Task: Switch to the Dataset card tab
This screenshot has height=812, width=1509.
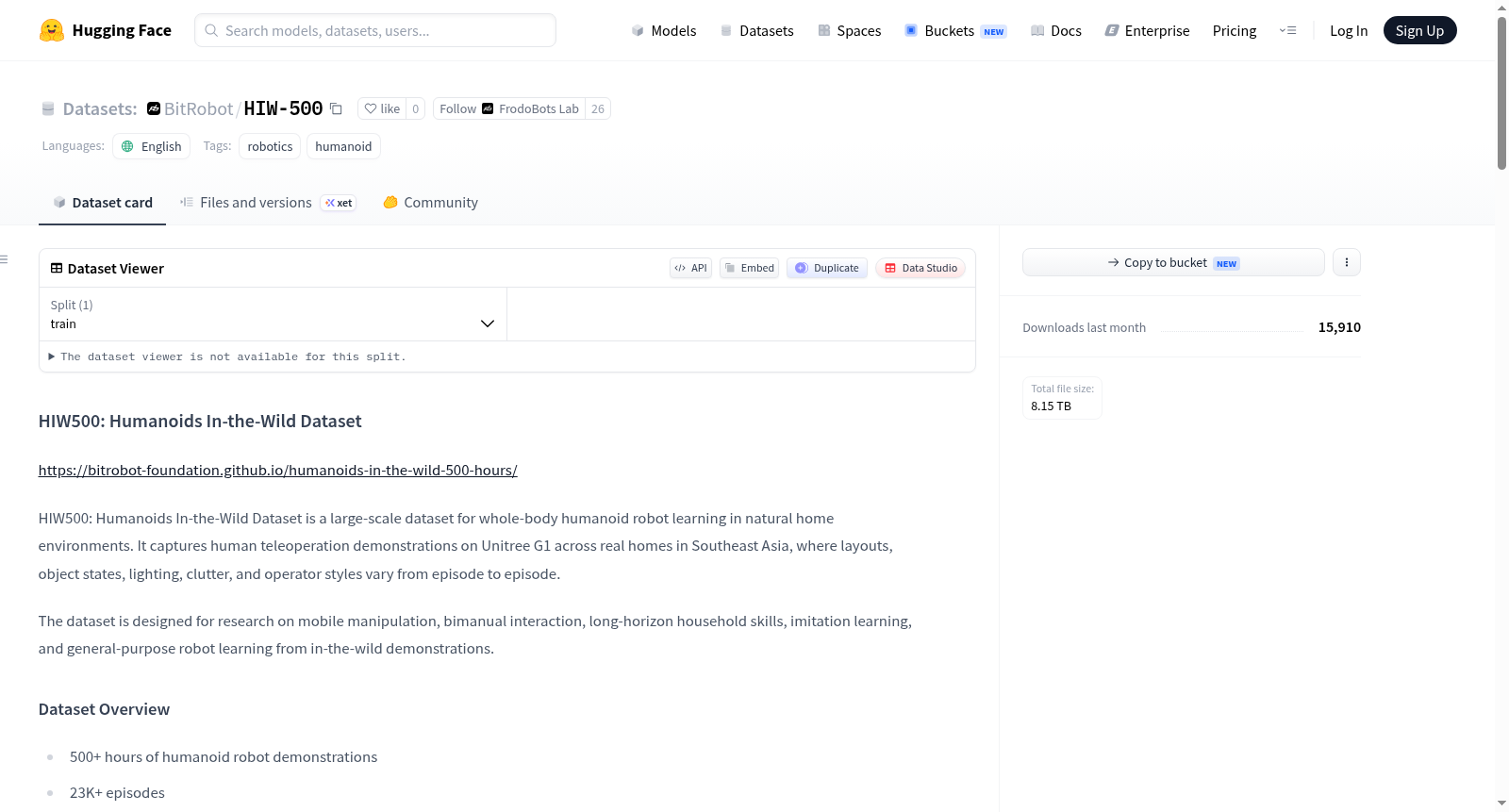Action: coord(103,203)
